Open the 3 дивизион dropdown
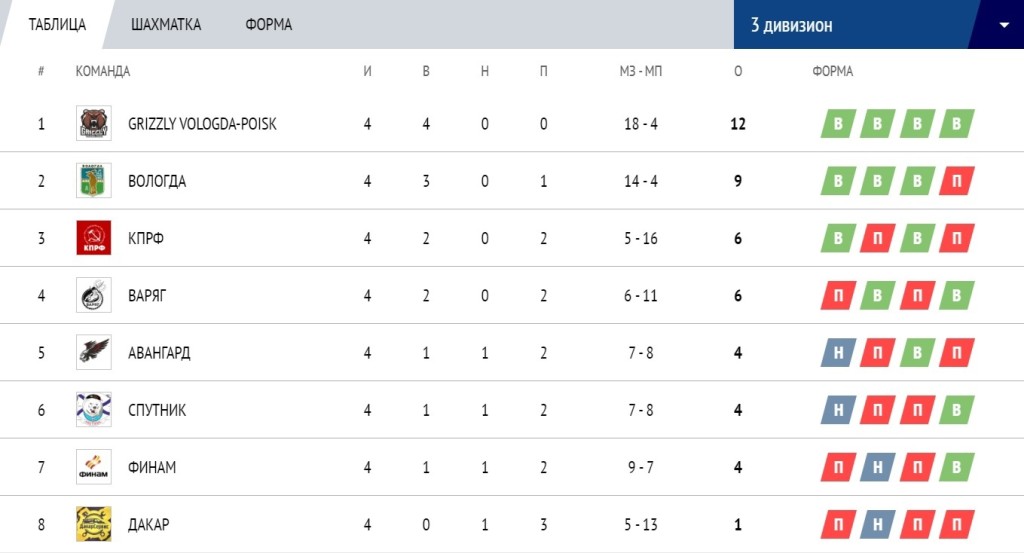The height and width of the screenshot is (553, 1024). point(878,24)
